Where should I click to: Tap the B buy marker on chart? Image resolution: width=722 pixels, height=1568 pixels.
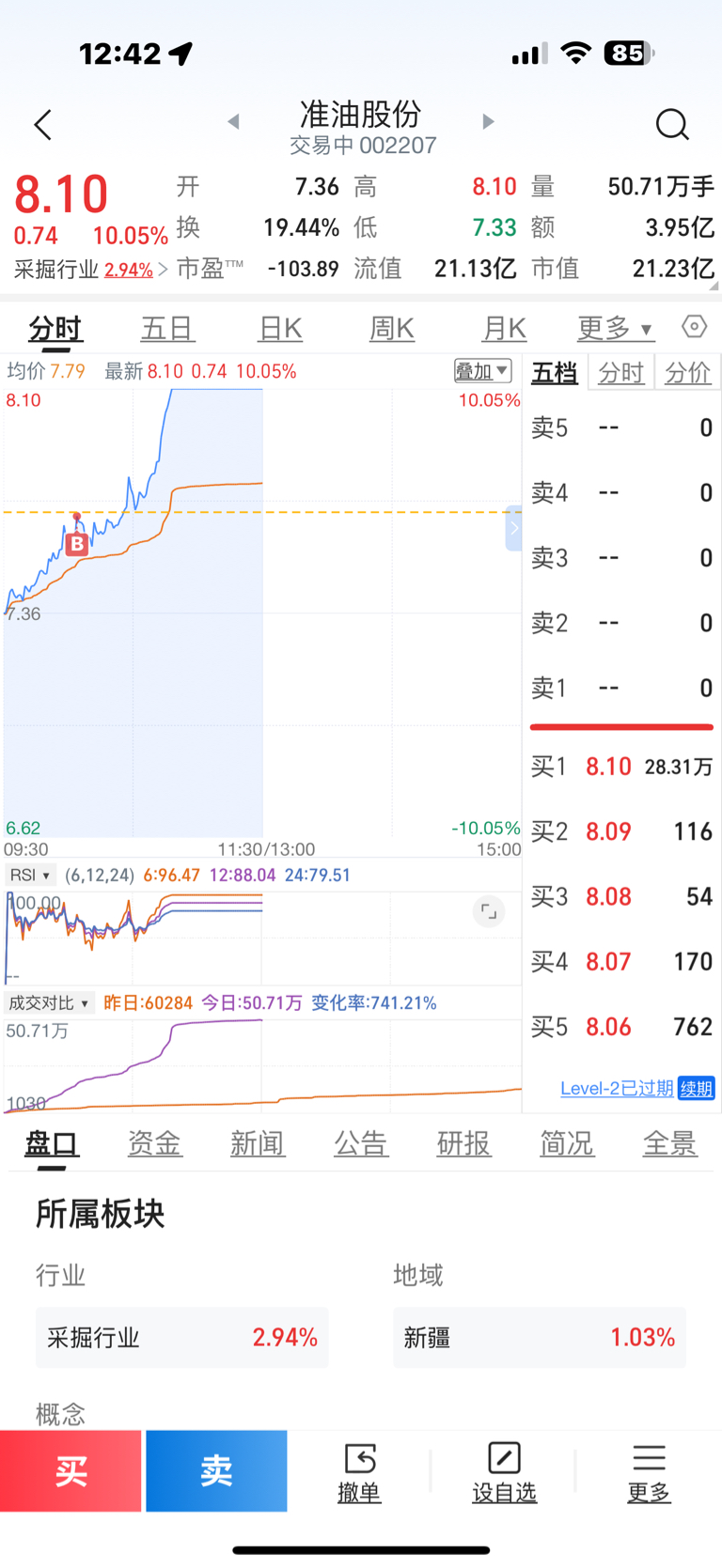(77, 543)
